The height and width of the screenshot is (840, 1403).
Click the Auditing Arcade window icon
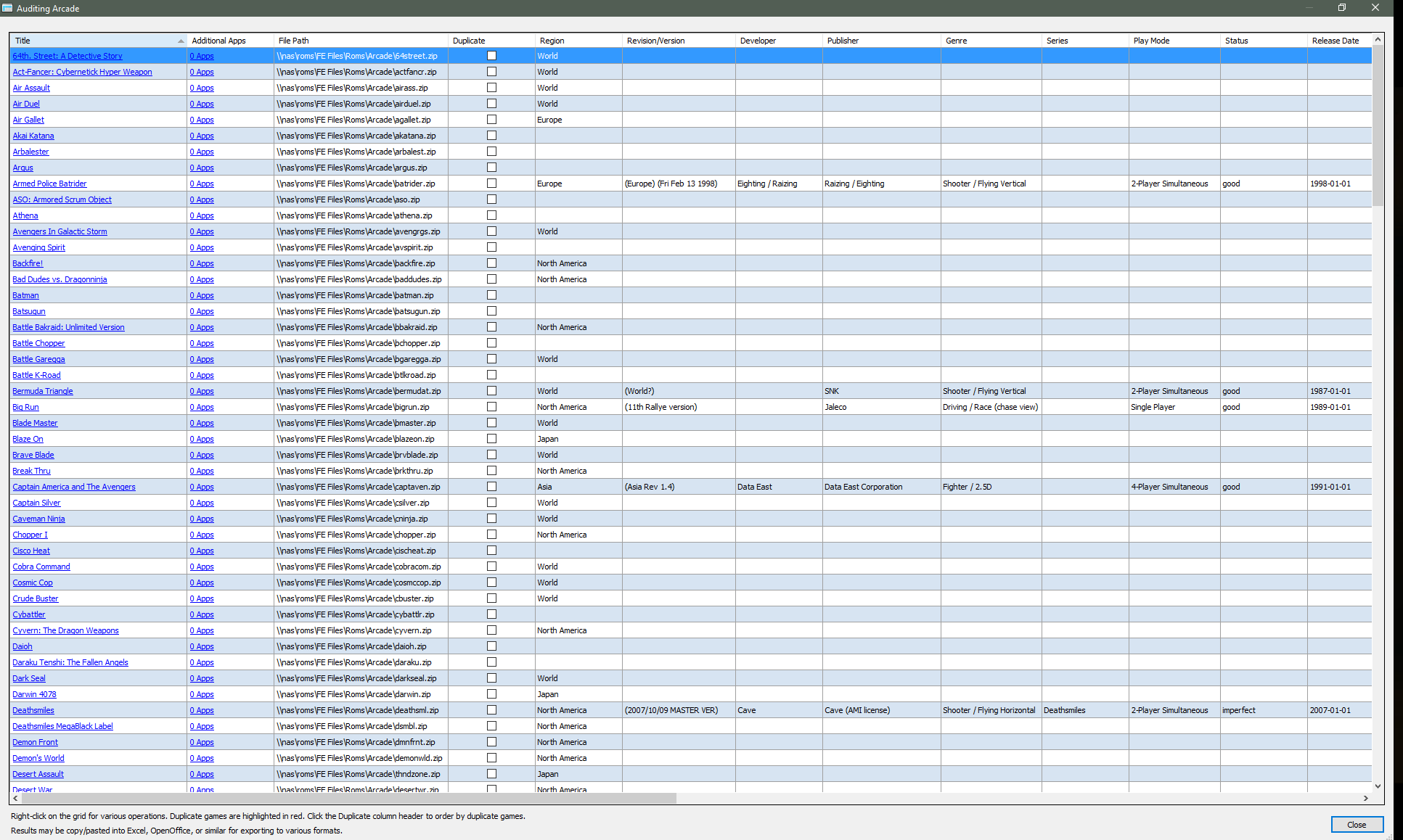pos(7,8)
